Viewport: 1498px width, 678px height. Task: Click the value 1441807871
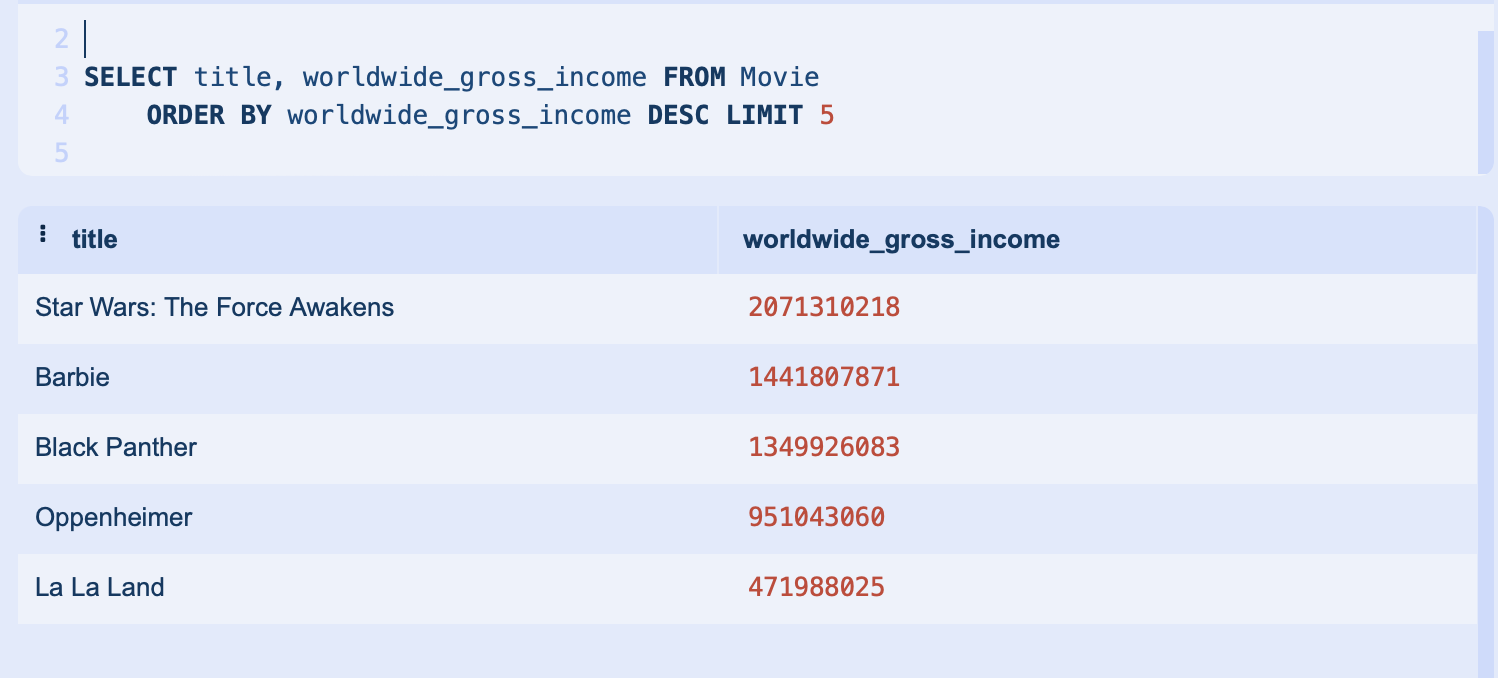(824, 378)
